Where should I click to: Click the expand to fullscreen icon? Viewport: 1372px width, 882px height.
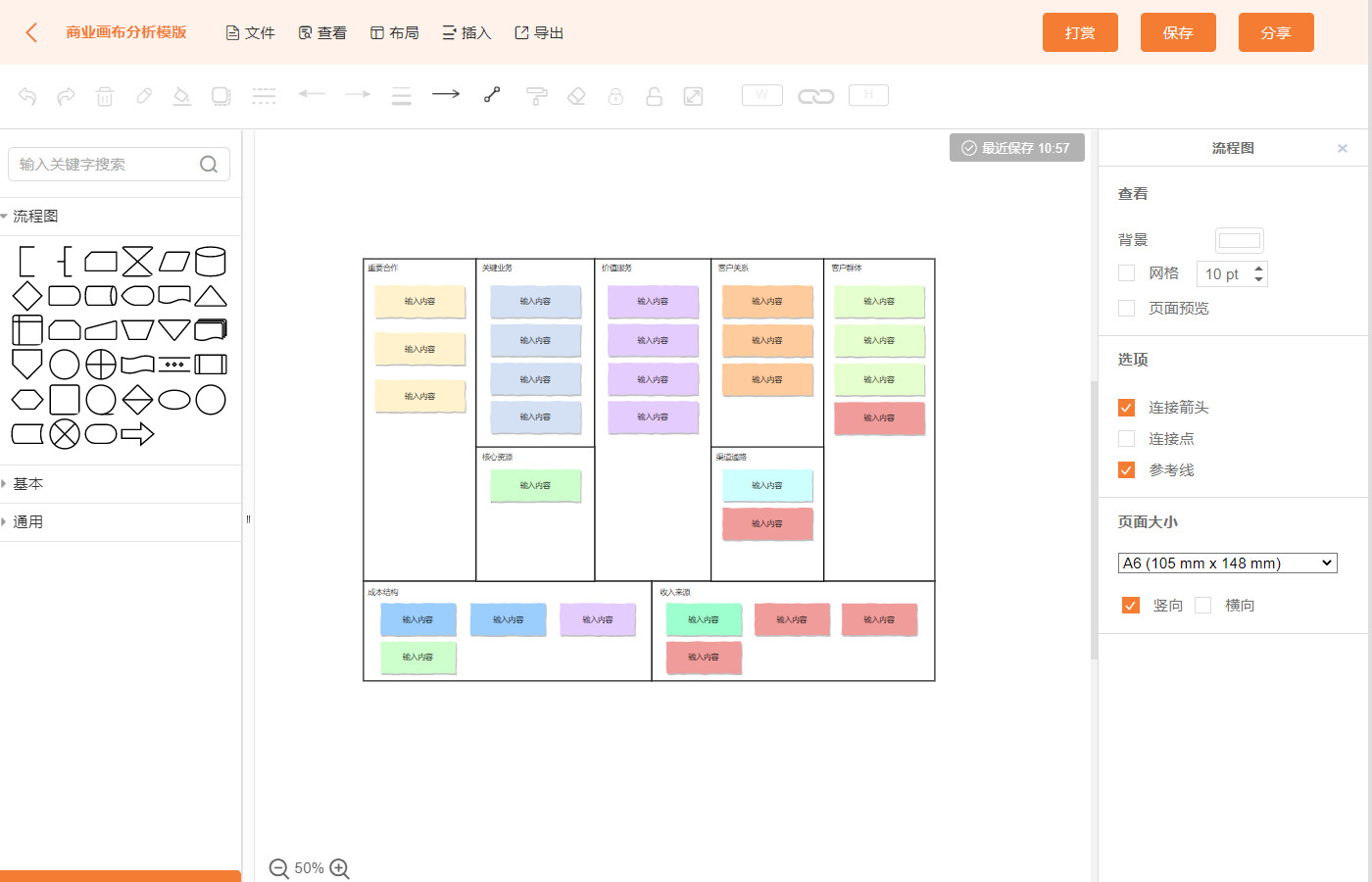click(693, 96)
